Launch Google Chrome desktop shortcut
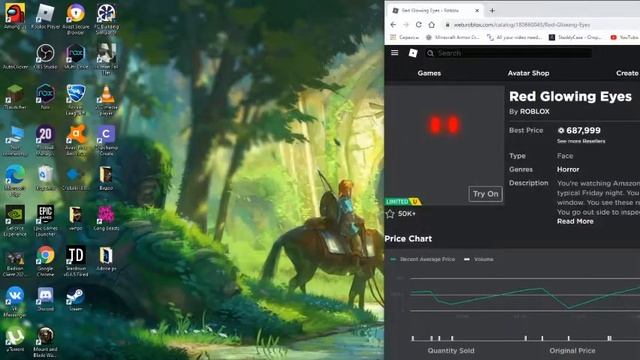Viewport: 640px width, 360px height. (x=45, y=261)
